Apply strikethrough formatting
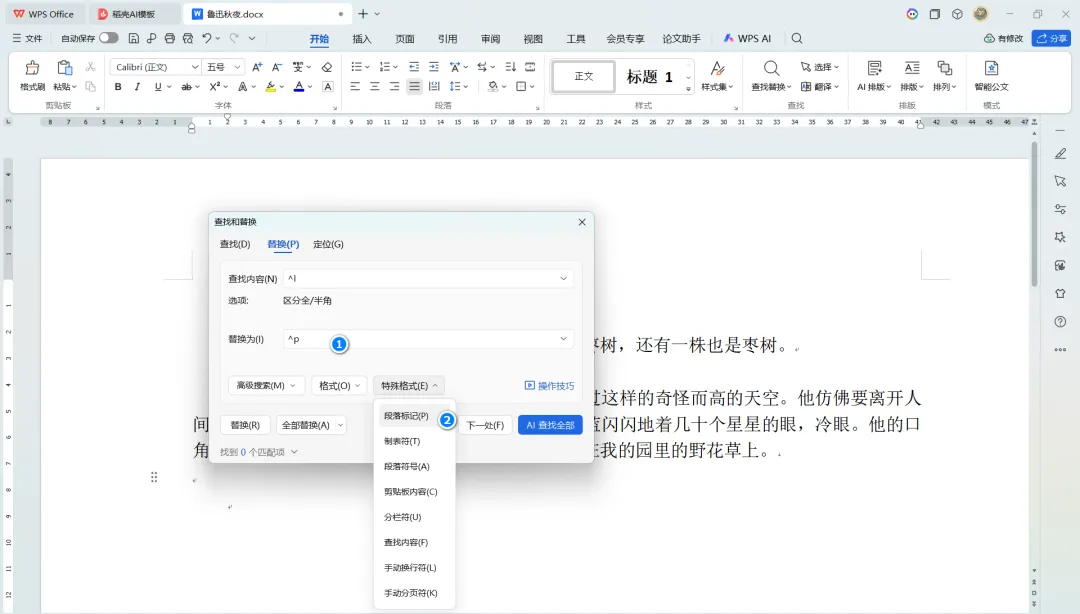The image size is (1080, 614). [186, 87]
